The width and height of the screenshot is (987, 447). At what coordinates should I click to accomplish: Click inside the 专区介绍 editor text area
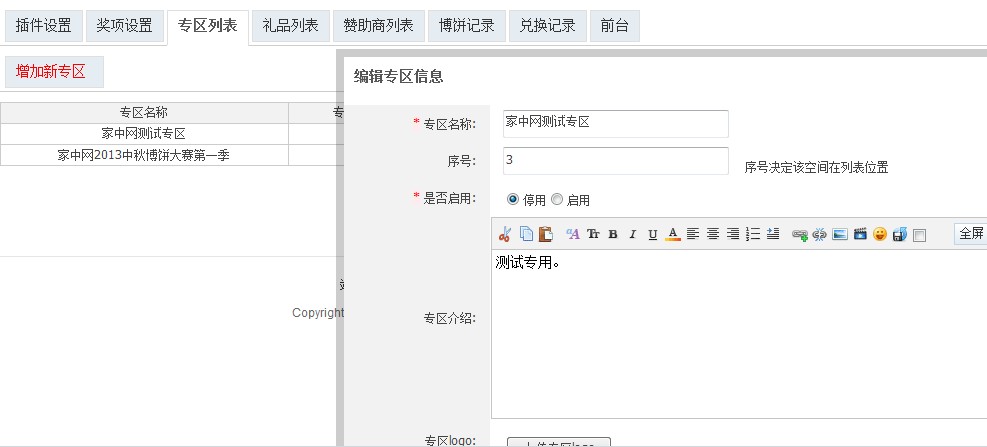(x=739, y=334)
